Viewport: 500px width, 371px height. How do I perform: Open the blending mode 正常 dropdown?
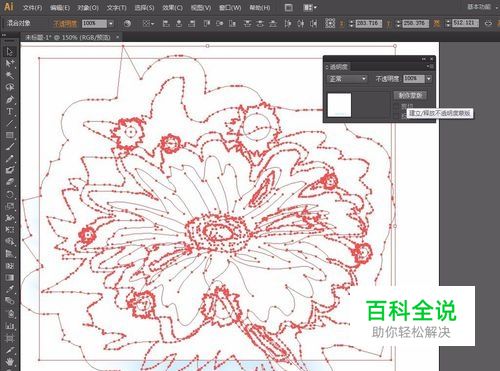347,79
